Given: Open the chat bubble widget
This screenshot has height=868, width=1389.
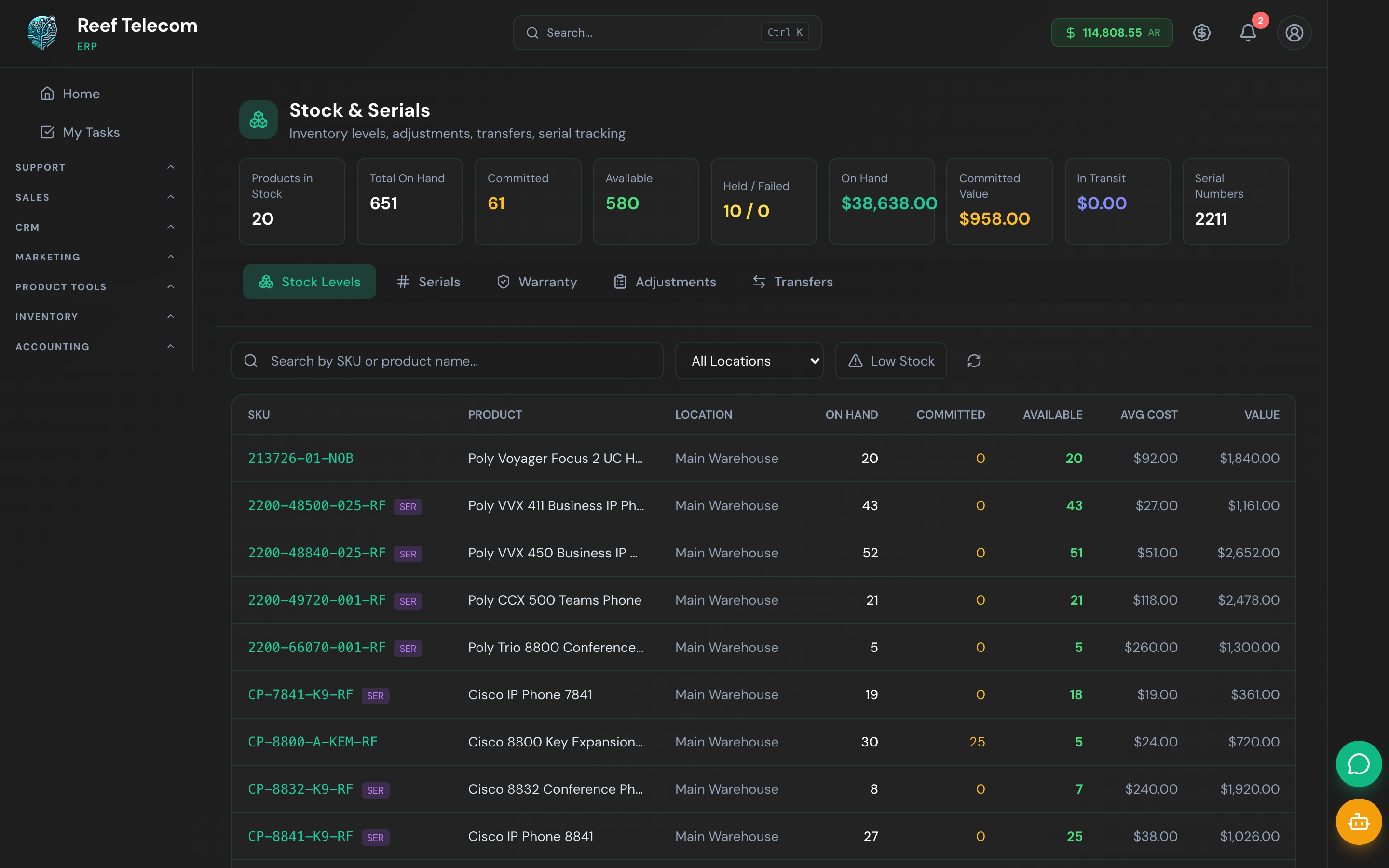Looking at the screenshot, I should click(x=1359, y=763).
